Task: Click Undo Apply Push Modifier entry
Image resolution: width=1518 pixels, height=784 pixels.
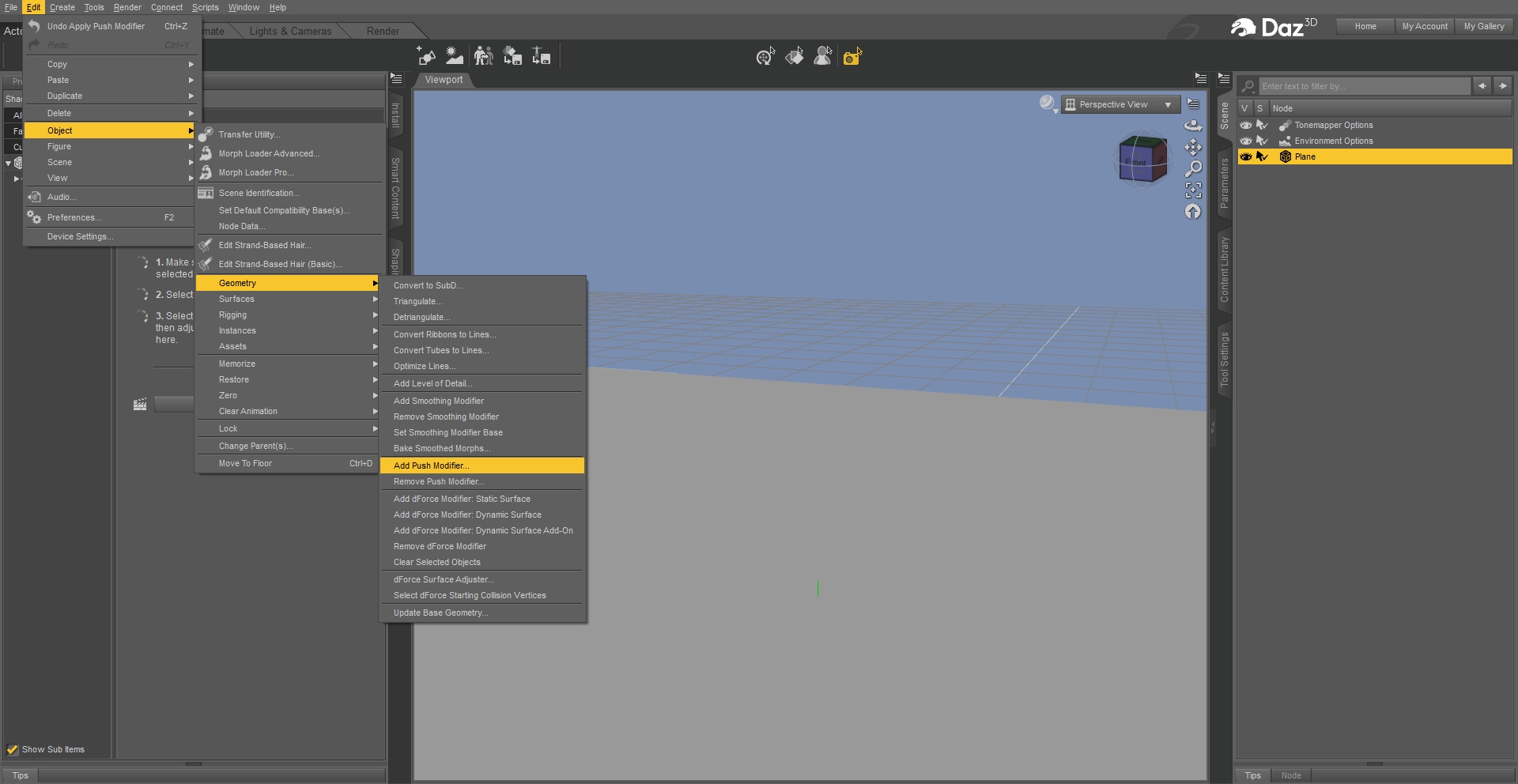Action: pyautogui.click(x=112, y=26)
